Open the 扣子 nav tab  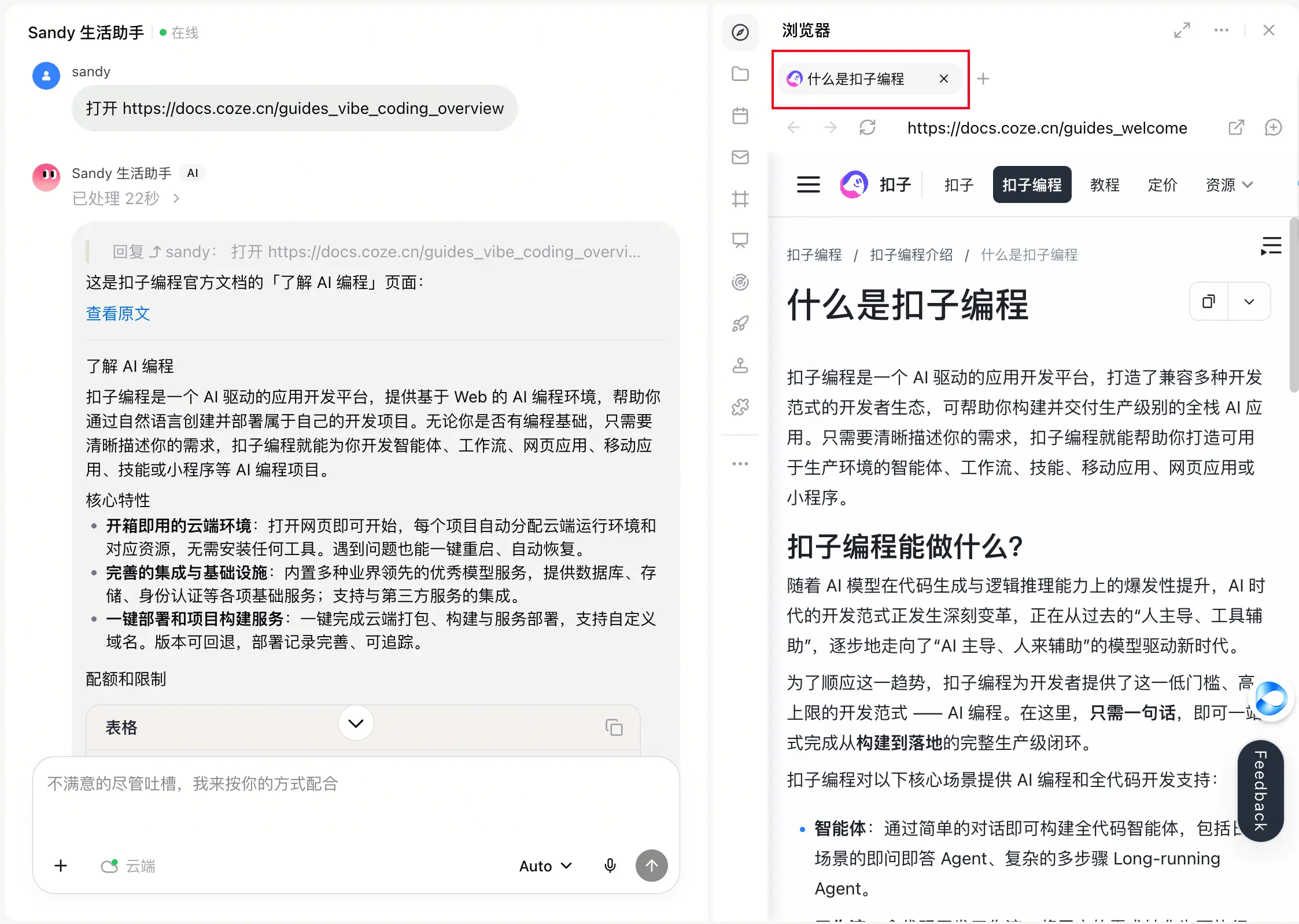[959, 184]
